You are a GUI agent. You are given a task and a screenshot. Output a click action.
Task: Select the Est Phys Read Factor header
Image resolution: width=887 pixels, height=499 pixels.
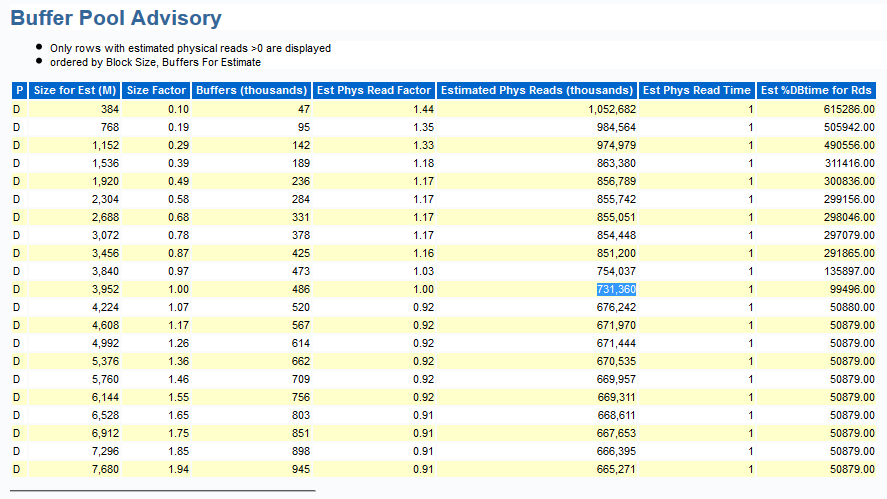point(373,90)
